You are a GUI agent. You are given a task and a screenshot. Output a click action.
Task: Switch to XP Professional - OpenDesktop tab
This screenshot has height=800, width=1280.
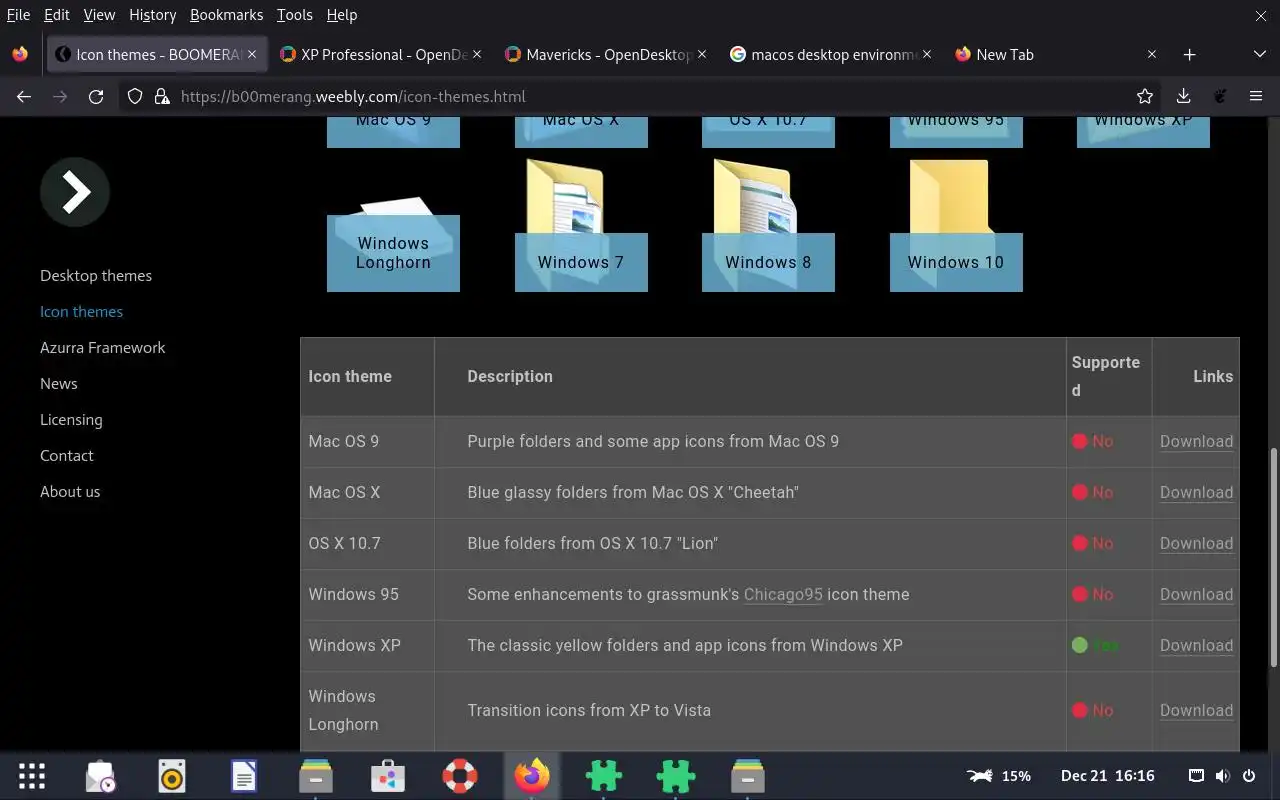pos(380,54)
